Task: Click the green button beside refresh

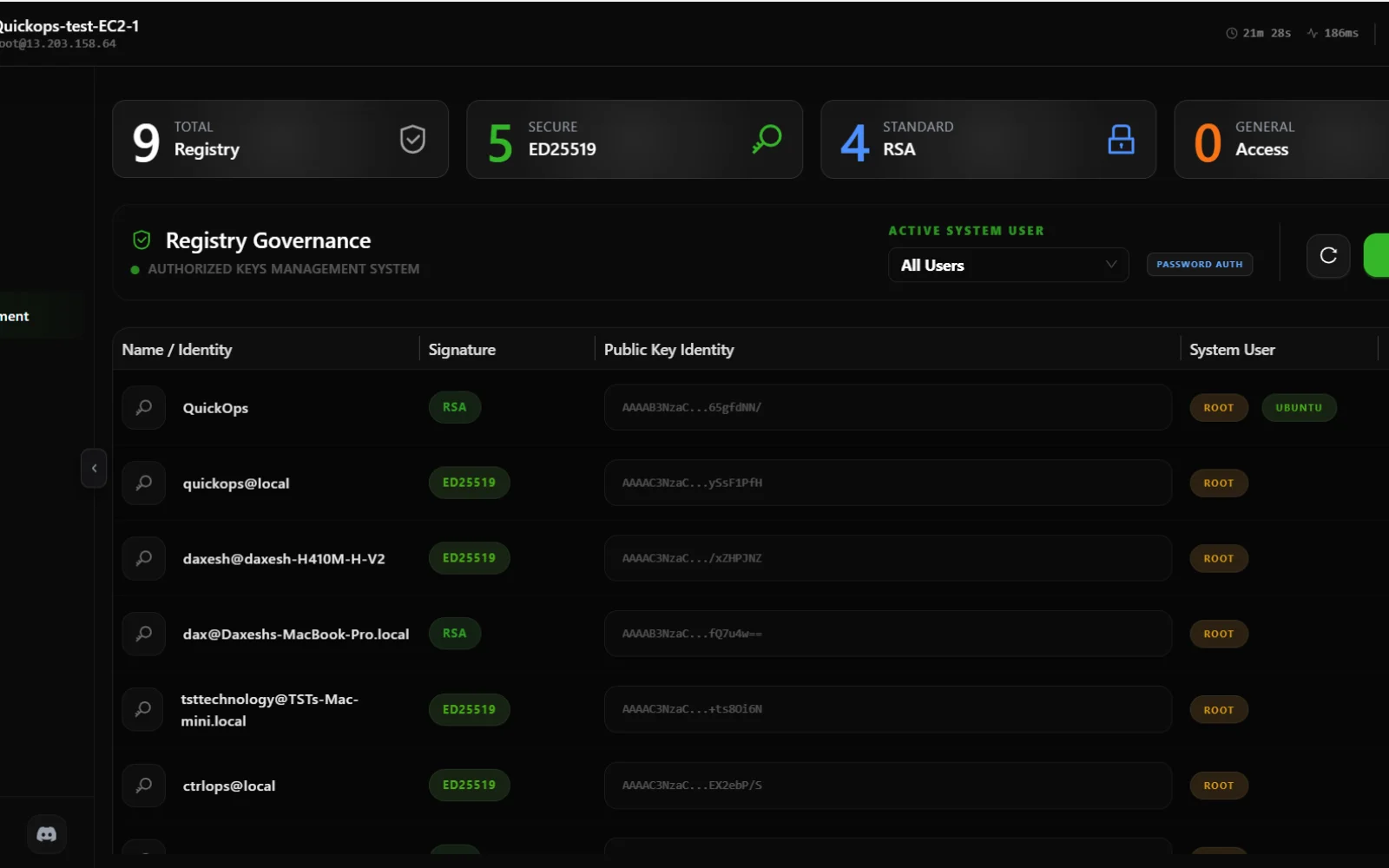Action: click(1377, 255)
